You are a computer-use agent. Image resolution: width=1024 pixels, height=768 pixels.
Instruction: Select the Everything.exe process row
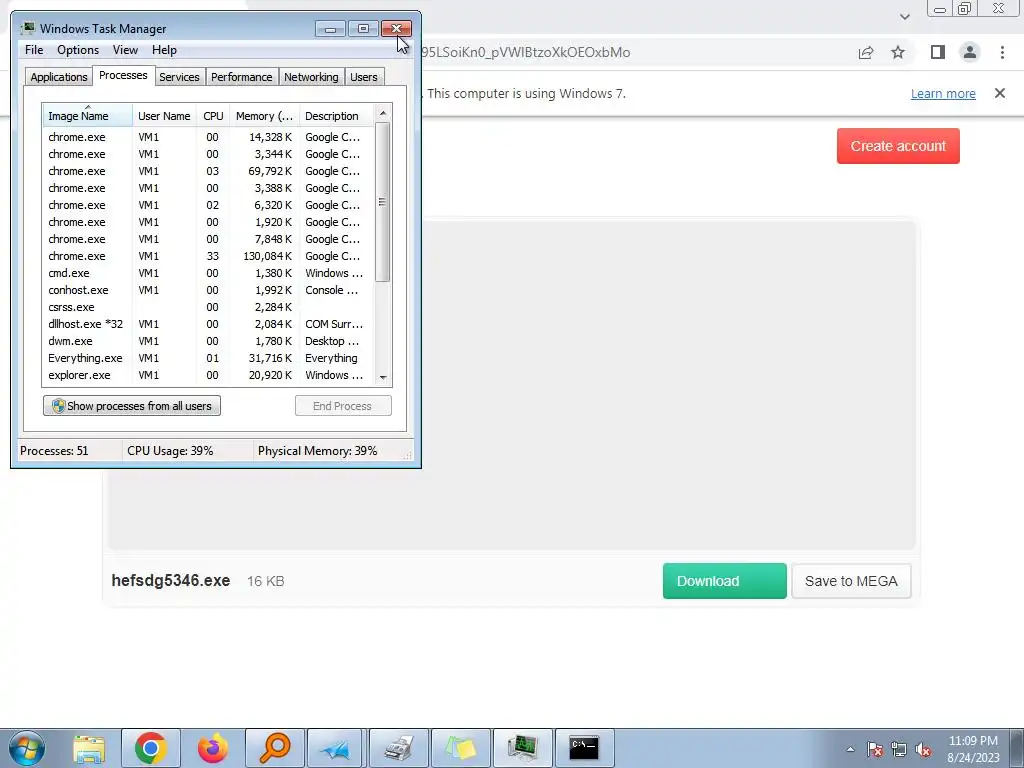tap(209, 358)
